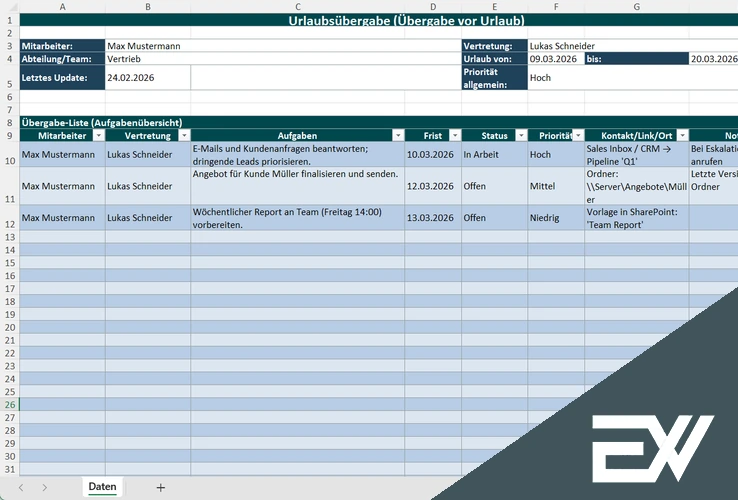This screenshot has height=500, width=738.
Task: Open the Priorität column filter dropdown
Action: point(578,136)
